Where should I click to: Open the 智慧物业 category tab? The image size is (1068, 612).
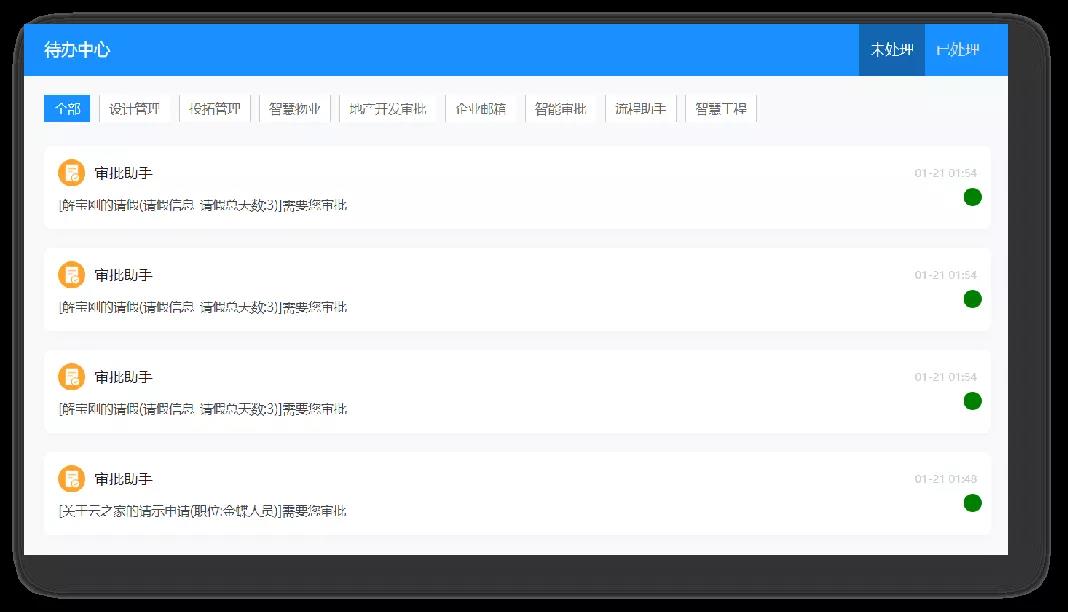pyautogui.click(x=294, y=109)
